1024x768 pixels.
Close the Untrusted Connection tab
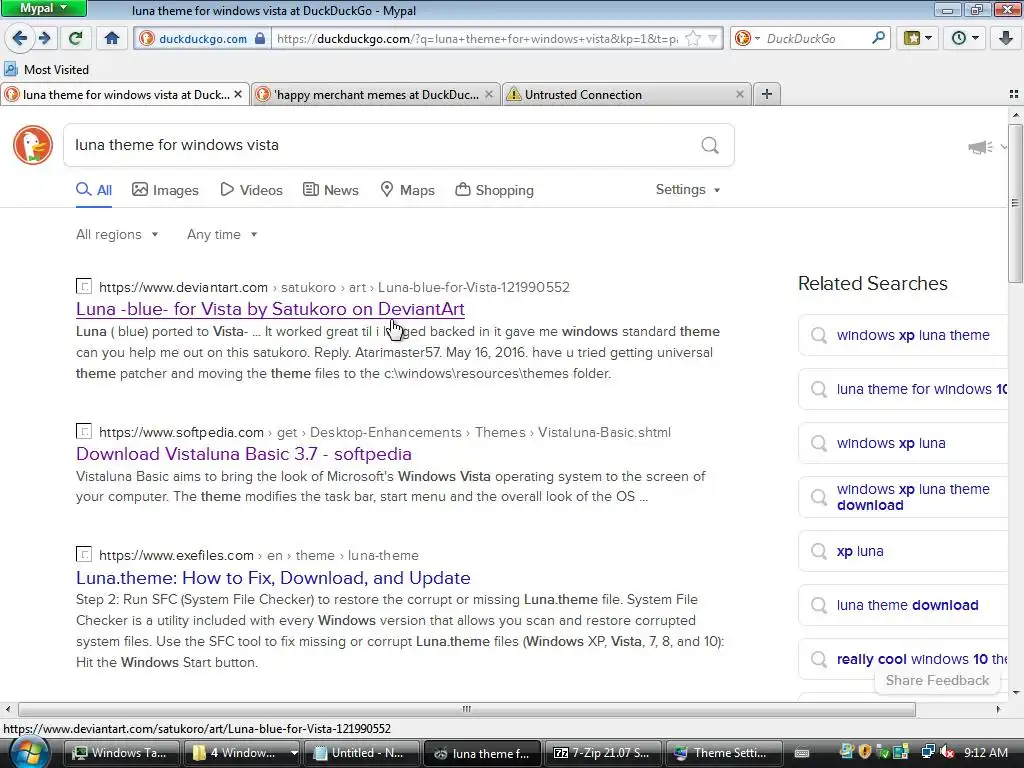point(739,94)
